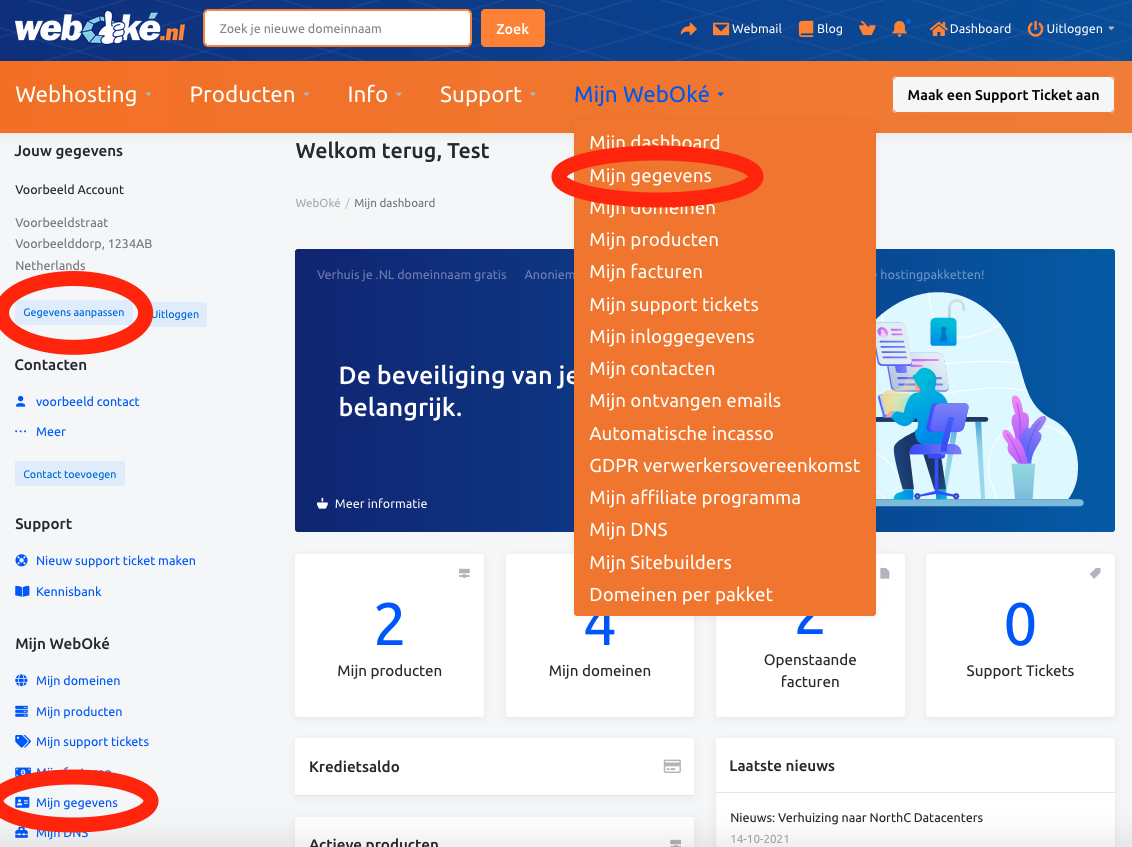Select Automatische incasso menu entry

tap(682, 433)
